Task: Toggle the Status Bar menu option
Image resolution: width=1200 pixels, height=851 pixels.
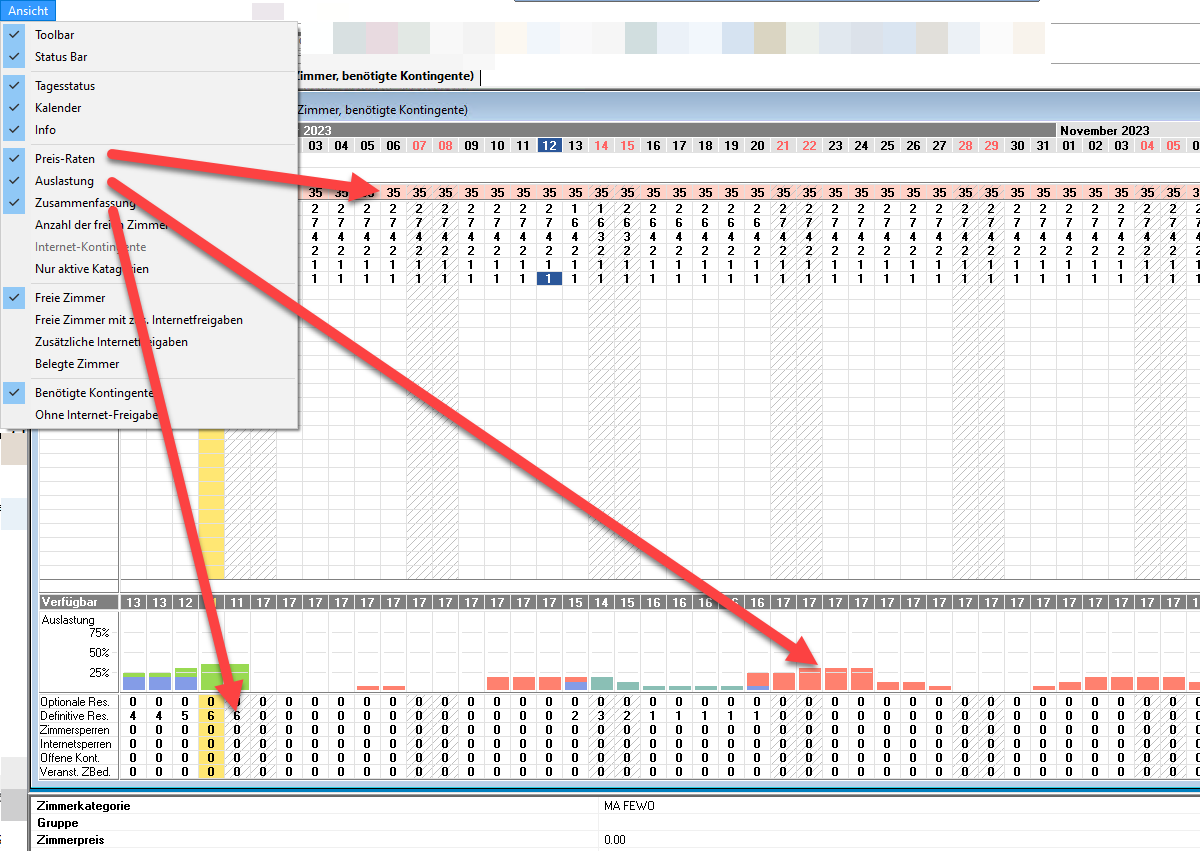Action: [x=61, y=57]
